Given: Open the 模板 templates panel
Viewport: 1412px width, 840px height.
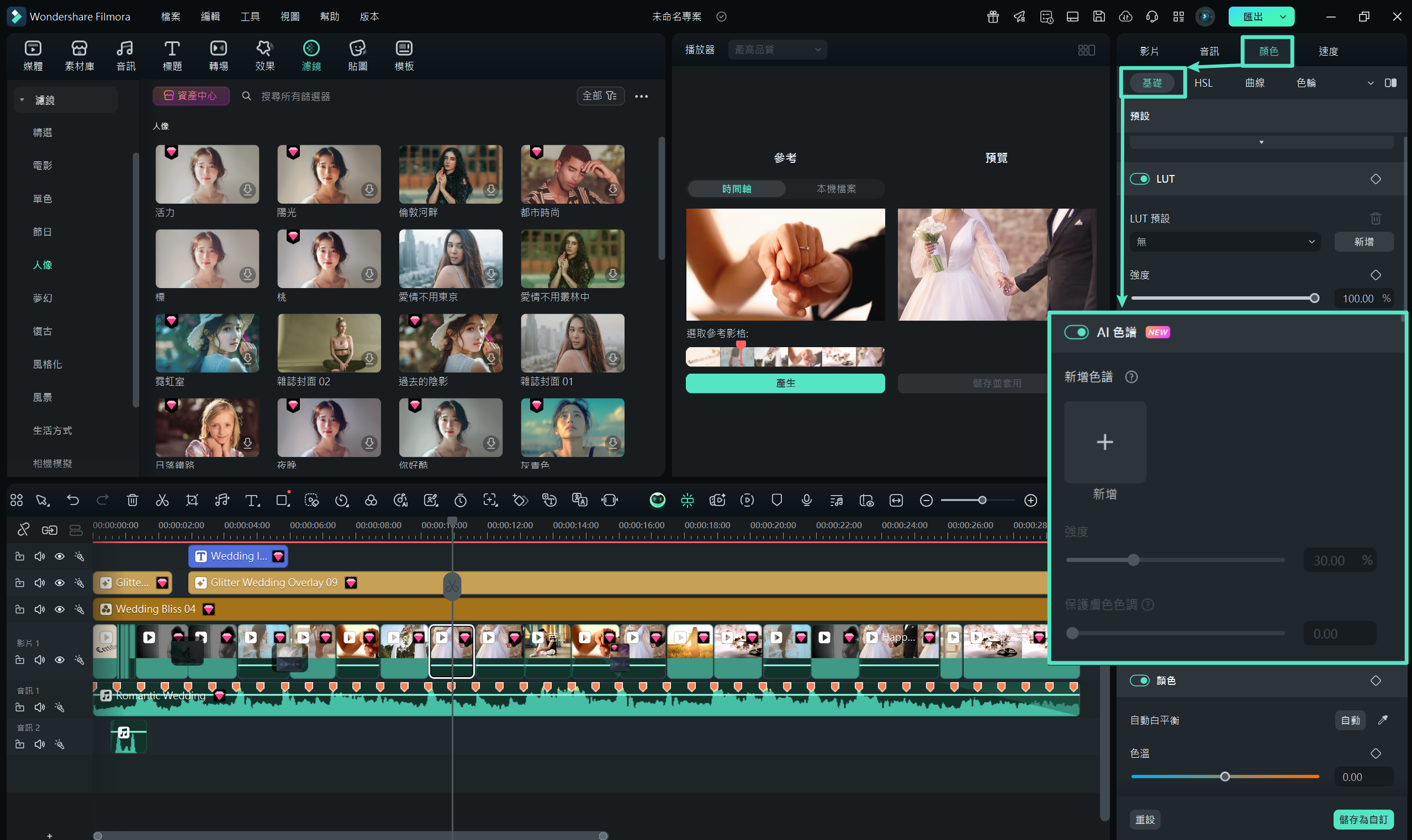Looking at the screenshot, I should coord(404,56).
